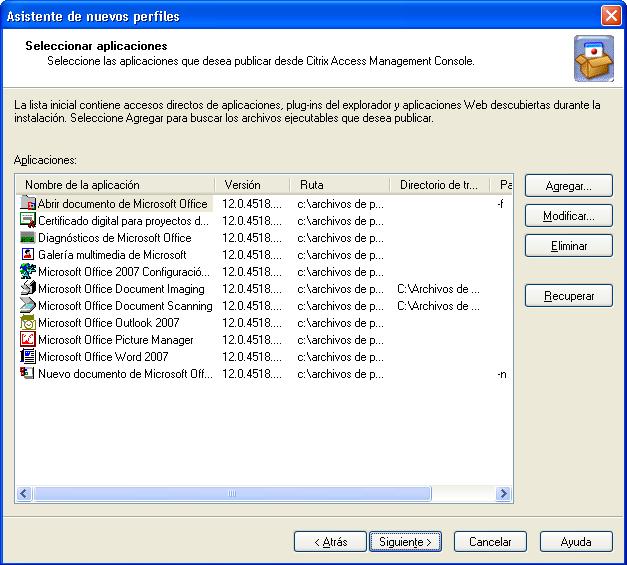Click the Microsoft Office Picture Manager icon
The width and height of the screenshot is (627, 565).
[x=28, y=339]
